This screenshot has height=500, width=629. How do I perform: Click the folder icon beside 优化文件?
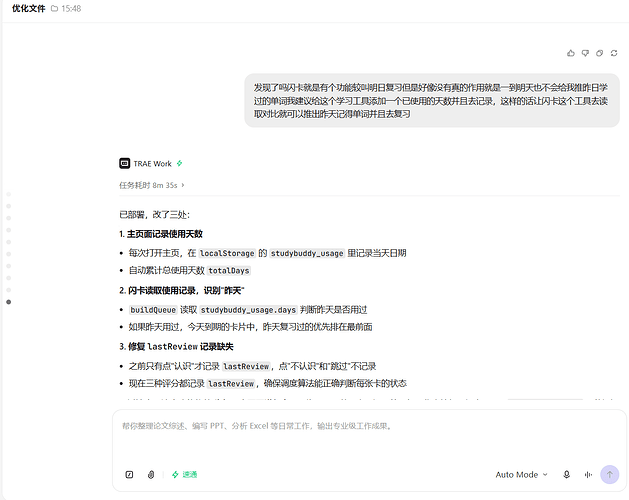point(55,8)
